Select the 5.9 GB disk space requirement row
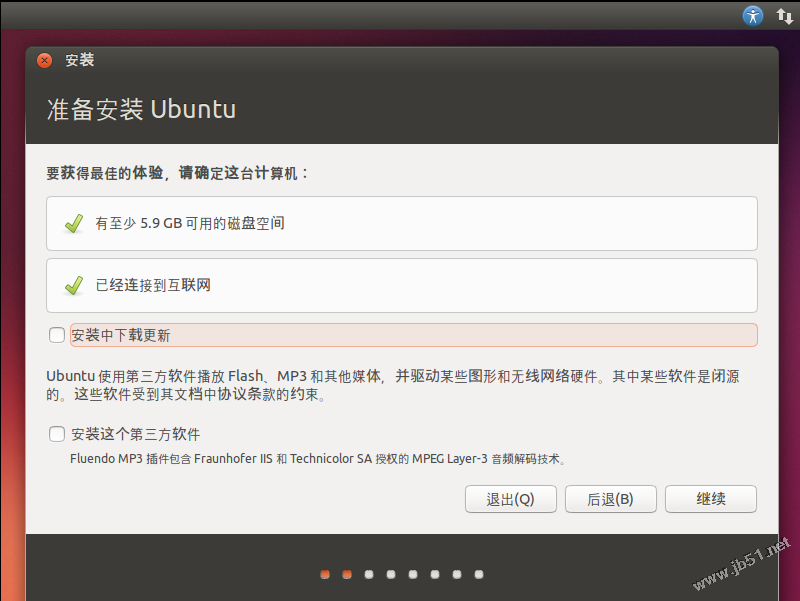The image size is (800, 601). tap(401, 224)
